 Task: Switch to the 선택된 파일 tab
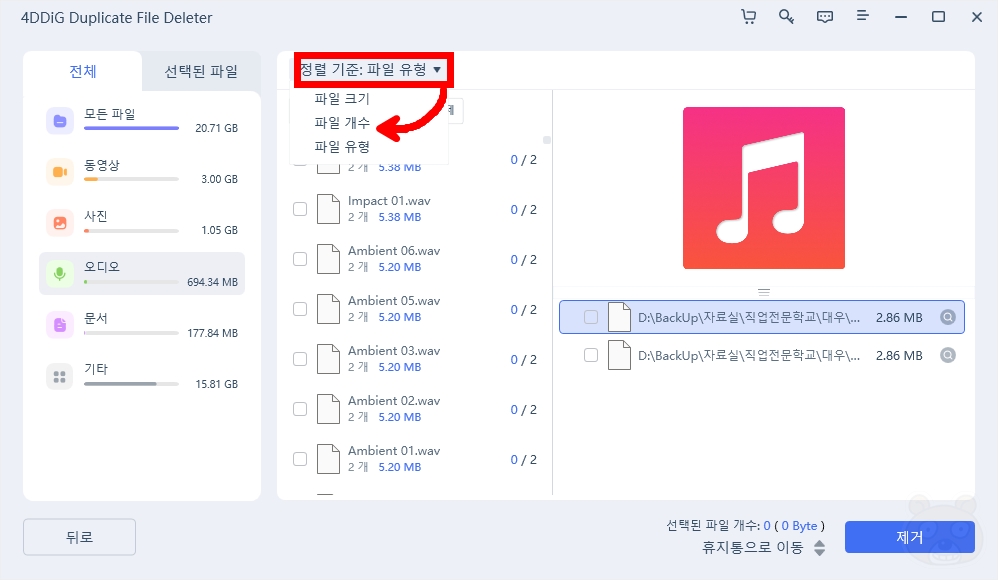(x=201, y=71)
